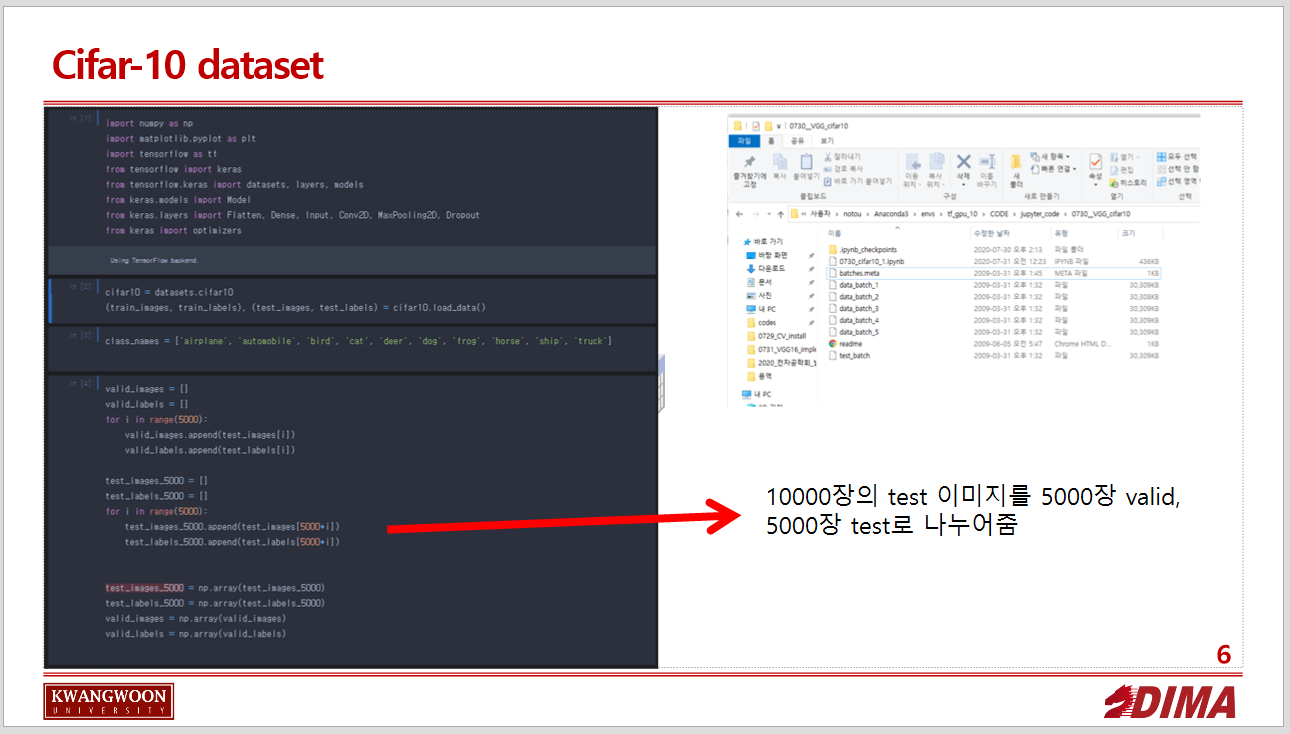Open the Easy access (빠른 연결) dropdown
This screenshot has height=734, width=1290.
click(1053, 168)
